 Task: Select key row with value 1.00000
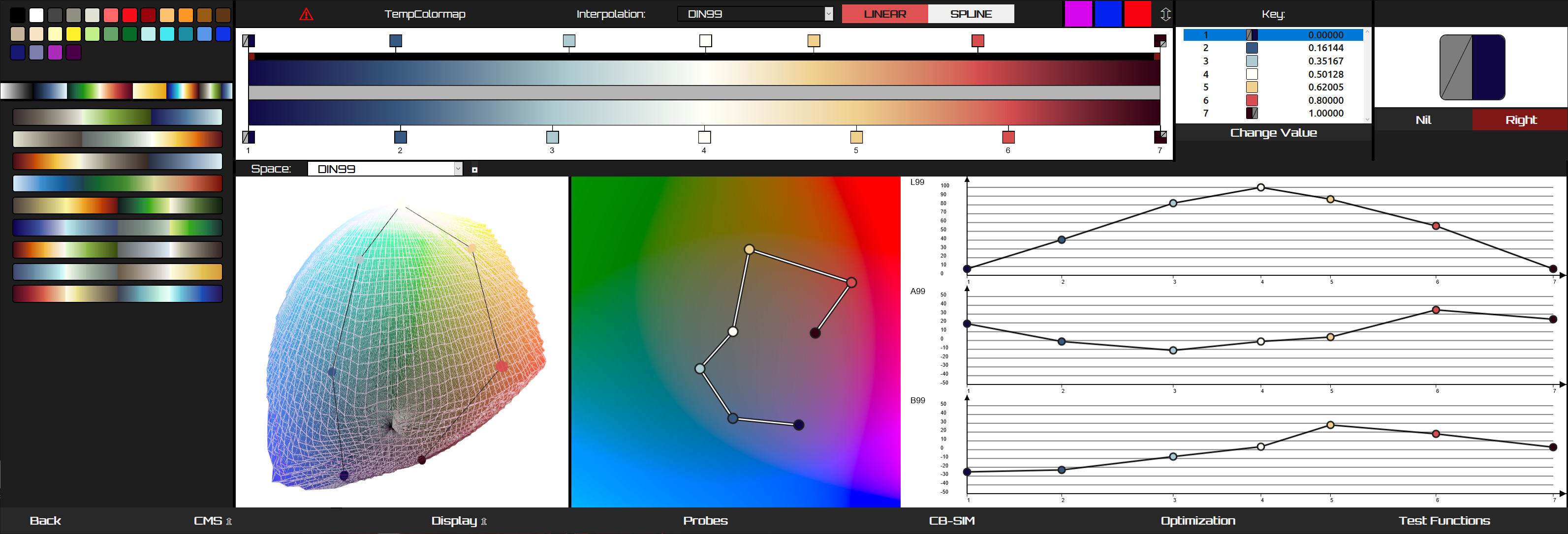point(1273,113)
